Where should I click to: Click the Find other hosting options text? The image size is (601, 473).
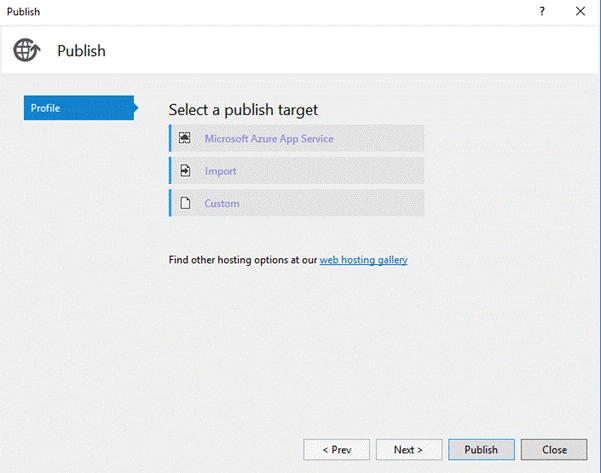(x=243, y=260)
